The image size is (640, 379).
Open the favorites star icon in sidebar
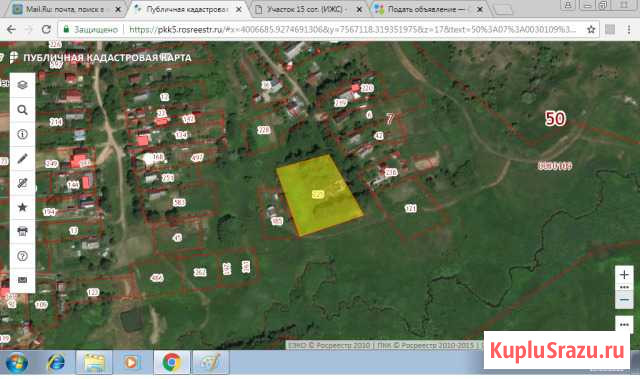click(x=22, y=207)
